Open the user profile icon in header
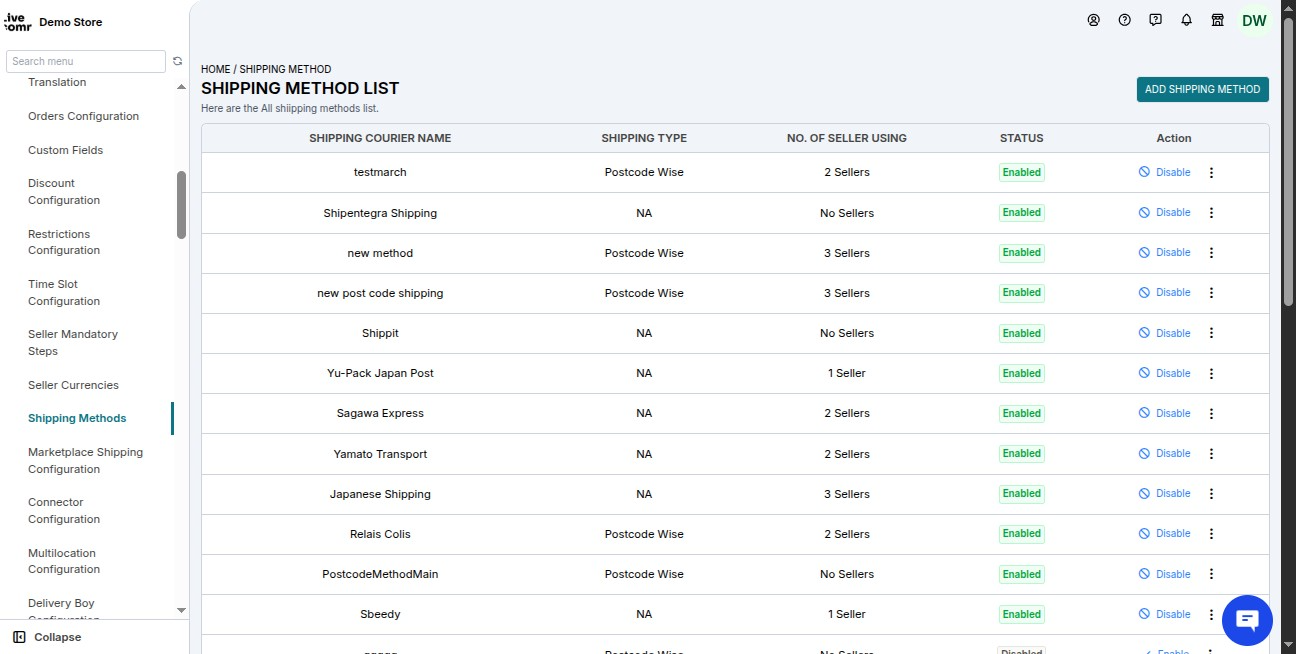The image size is (1296, 654). 1094,20
